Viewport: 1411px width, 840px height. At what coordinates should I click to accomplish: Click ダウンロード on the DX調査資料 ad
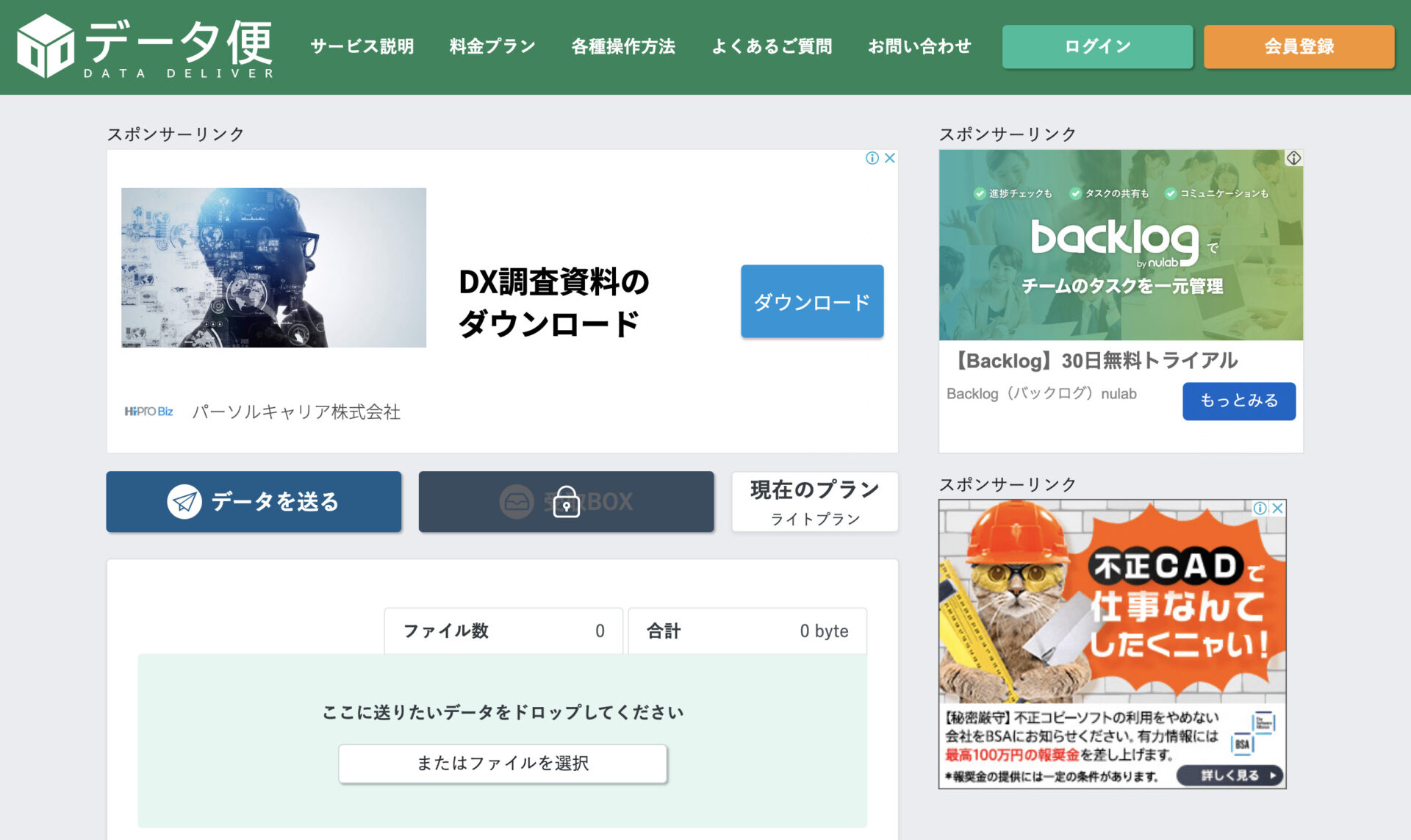[811, 301]
